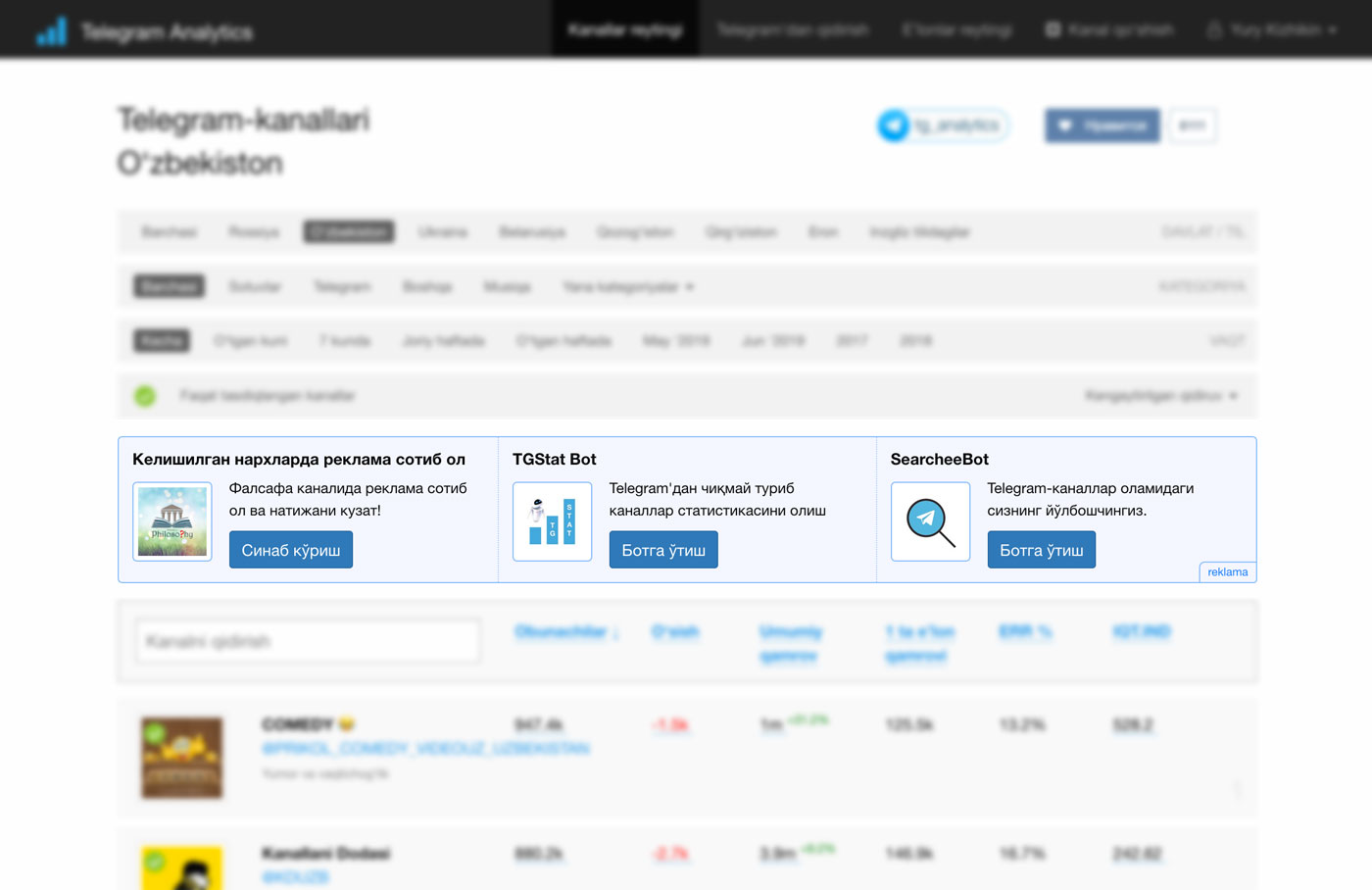Open Telegram'dan qidirish in navbar

(x=792, y=30)
